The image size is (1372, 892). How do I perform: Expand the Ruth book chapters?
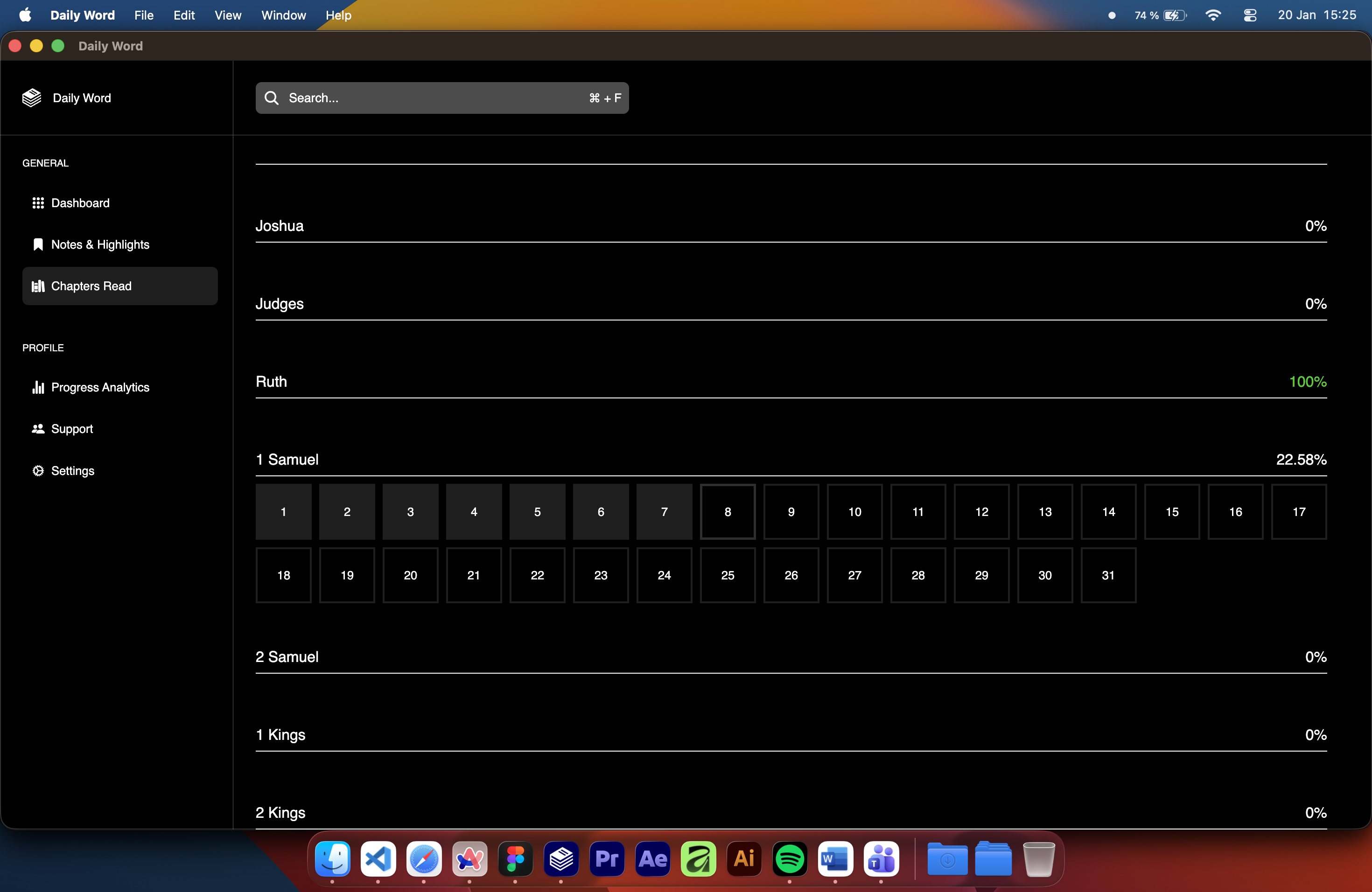(271, 382)
